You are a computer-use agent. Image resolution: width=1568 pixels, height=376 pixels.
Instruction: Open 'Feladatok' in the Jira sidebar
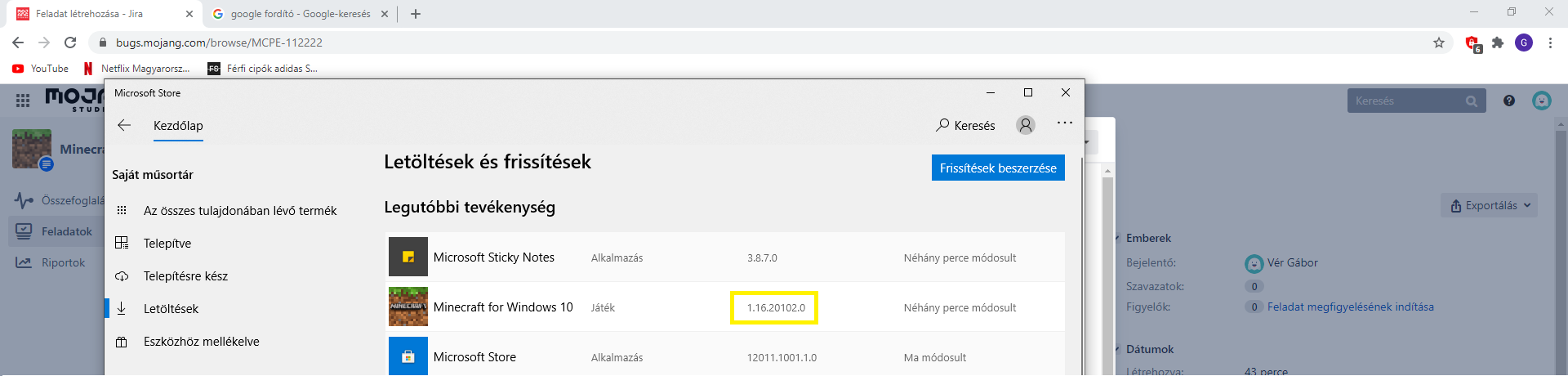pyautogui.click(x=56, y=231)
